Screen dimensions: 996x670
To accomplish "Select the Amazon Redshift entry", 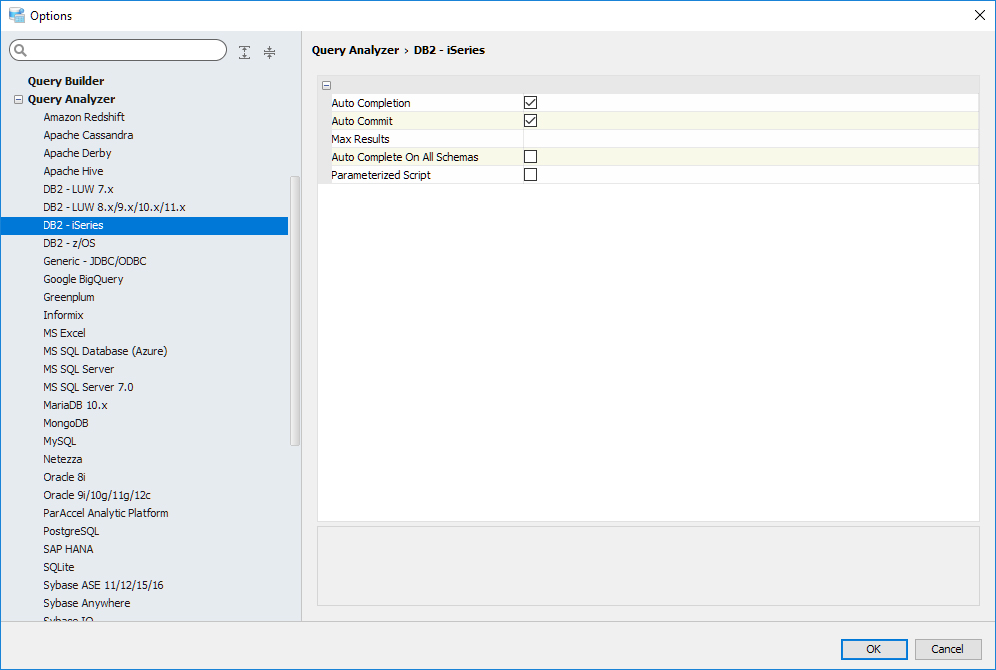I will coord(84,117).
